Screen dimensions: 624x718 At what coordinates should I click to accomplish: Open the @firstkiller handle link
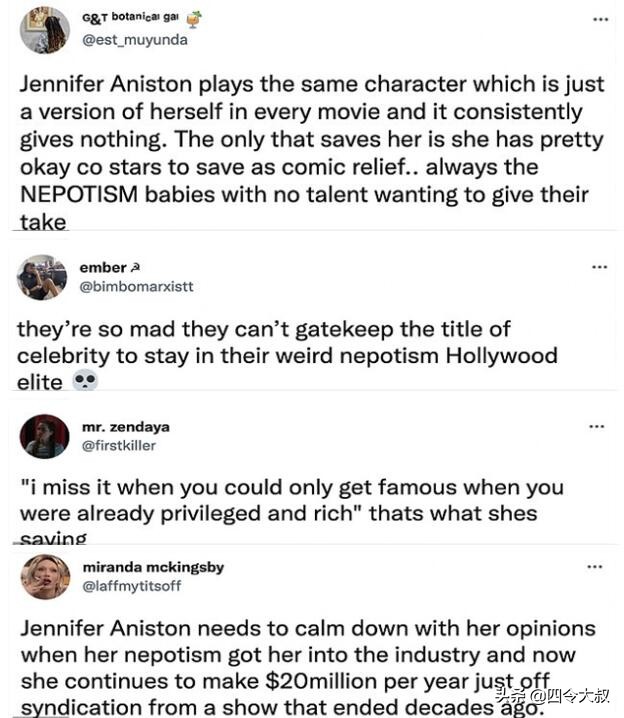coord(118,445)
